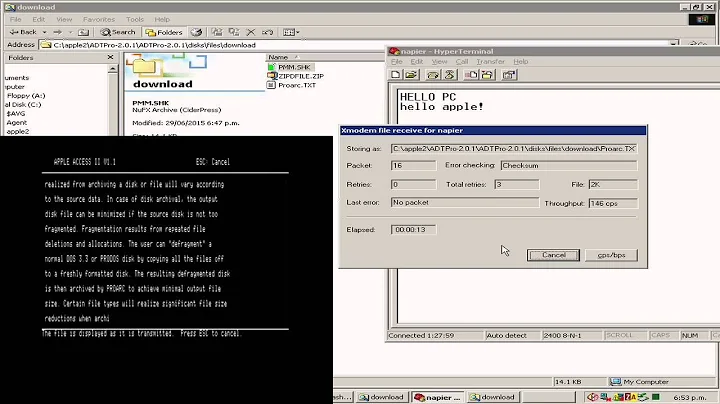Screen dimensions: 720x404
Task: Select the ZIPDFILE.ZIP file
Action: pos(301,76)
